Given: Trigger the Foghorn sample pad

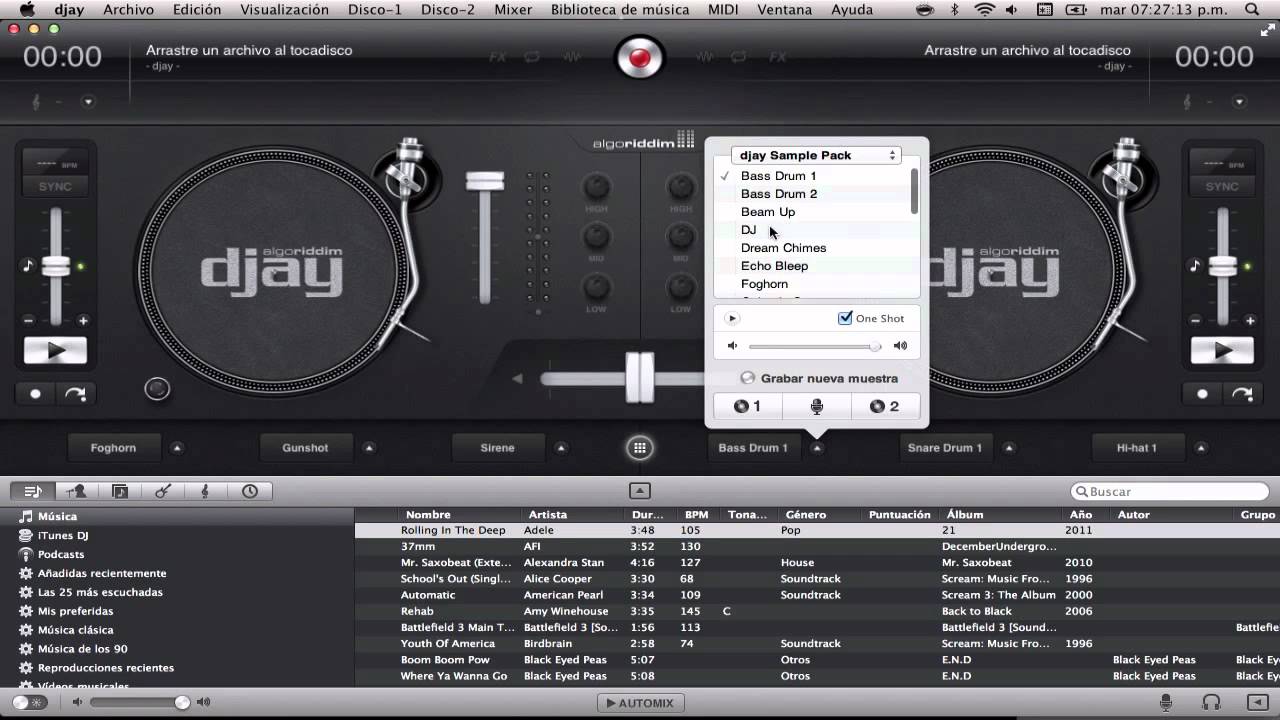Looking at the screenshot, I should [113, 448].
